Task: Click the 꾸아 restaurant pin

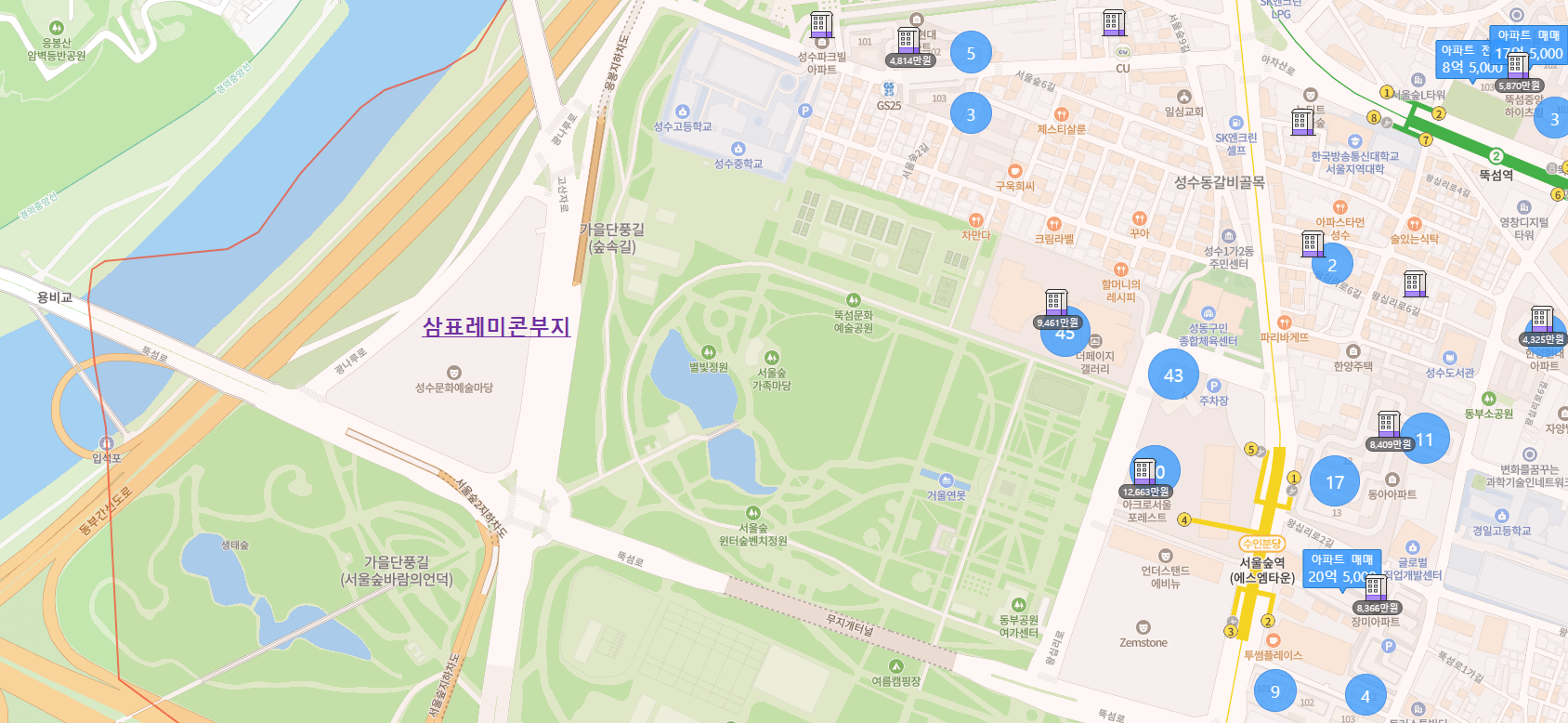Action: pos(1139,219)
